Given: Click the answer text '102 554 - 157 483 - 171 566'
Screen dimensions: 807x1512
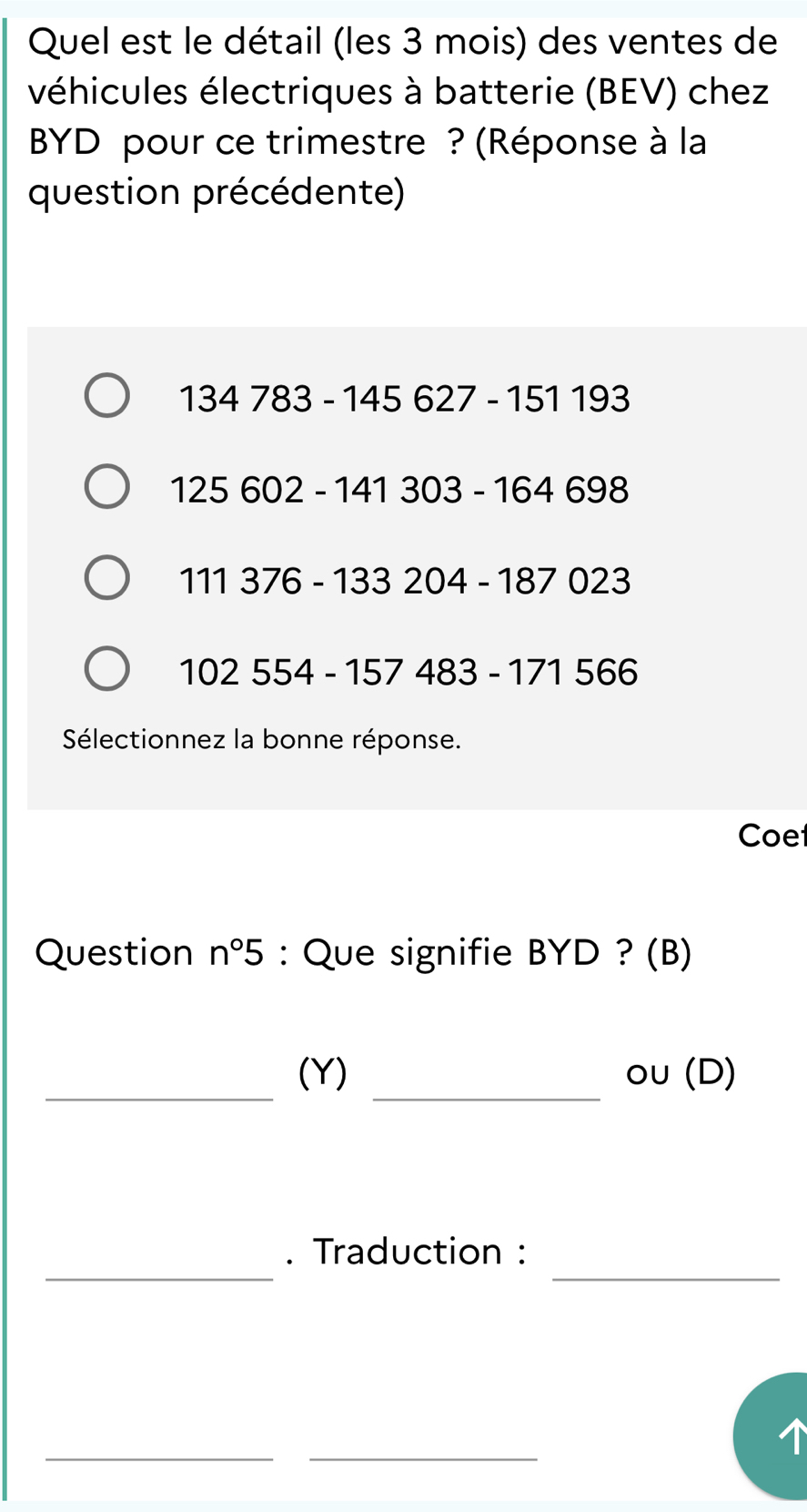Looking at the screenshot, I should [409, 672].
